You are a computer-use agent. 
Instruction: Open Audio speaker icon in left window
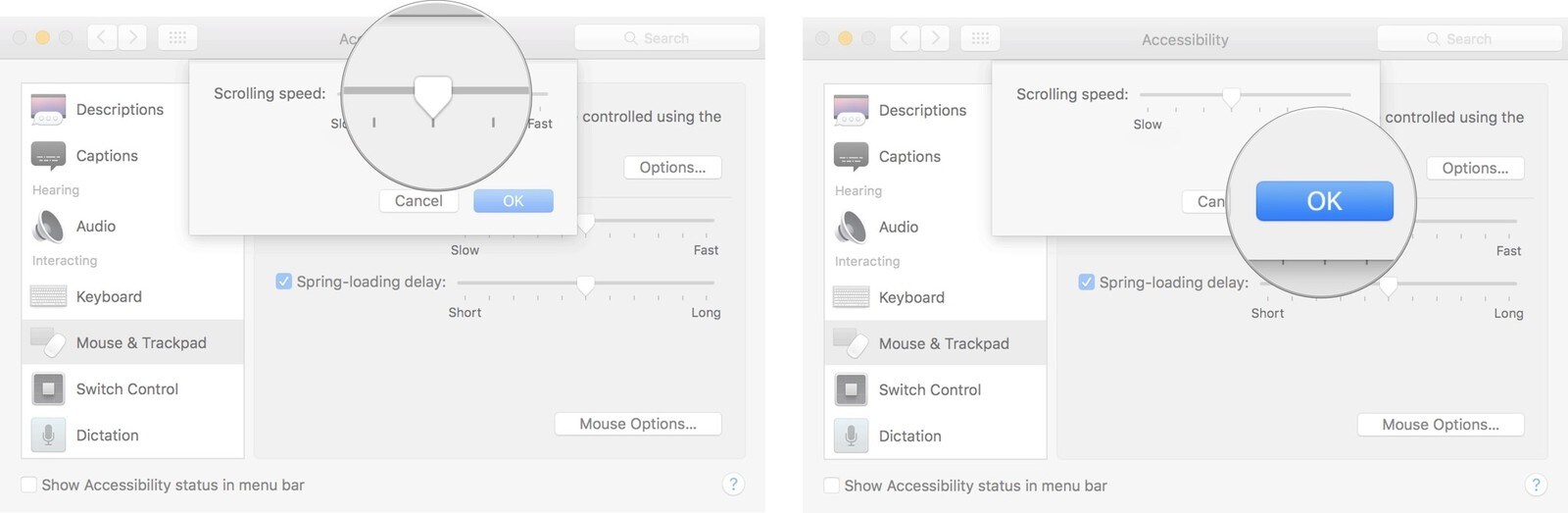pyautogui.click(x=48, y=227)
